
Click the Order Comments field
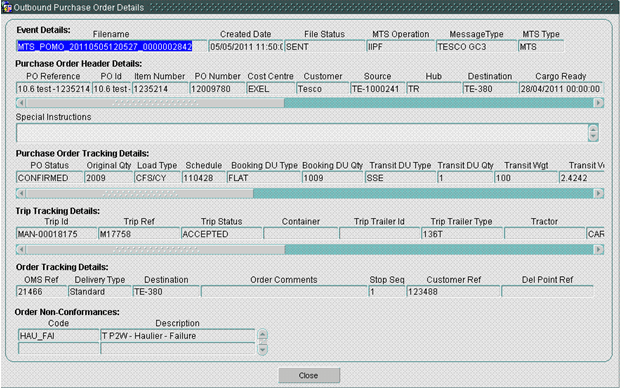click(x=284, y=292)
